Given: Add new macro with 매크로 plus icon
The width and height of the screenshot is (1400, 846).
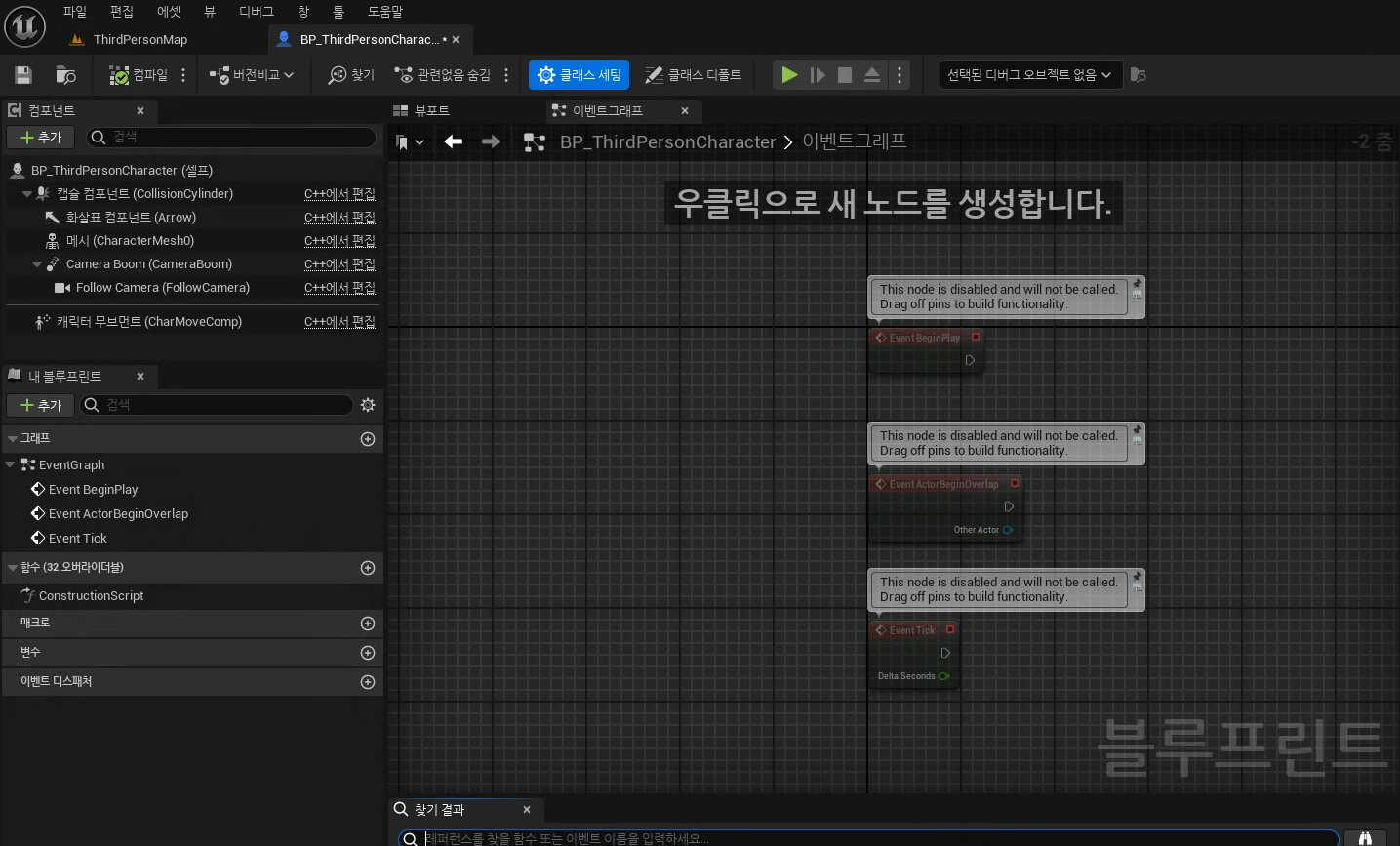Looking at the screenshot, I should [x=368, y=624].
